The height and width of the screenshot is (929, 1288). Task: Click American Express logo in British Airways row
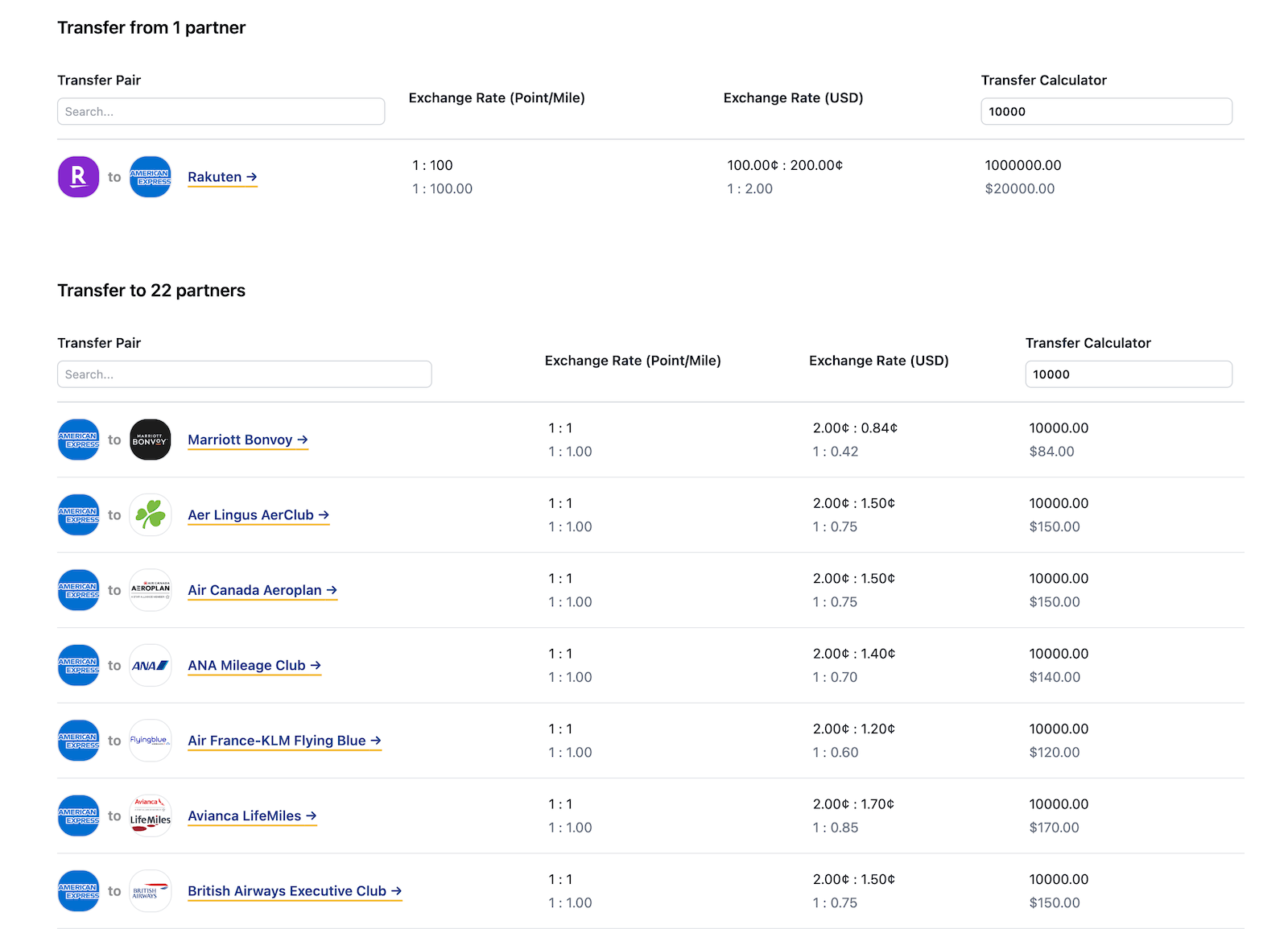click(78, 891)
